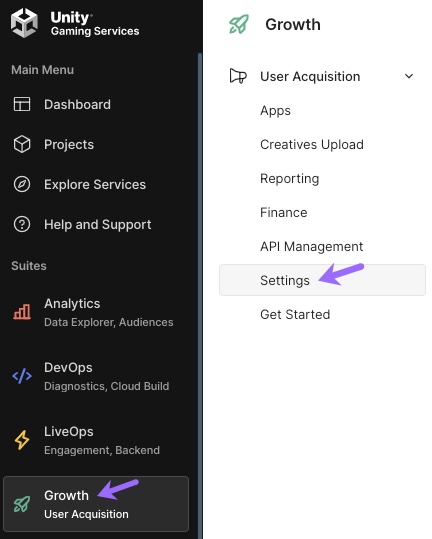Click the DevOps code brackets icon
Viewport: 432px width, 539px height.
click(x=22, y=376)
